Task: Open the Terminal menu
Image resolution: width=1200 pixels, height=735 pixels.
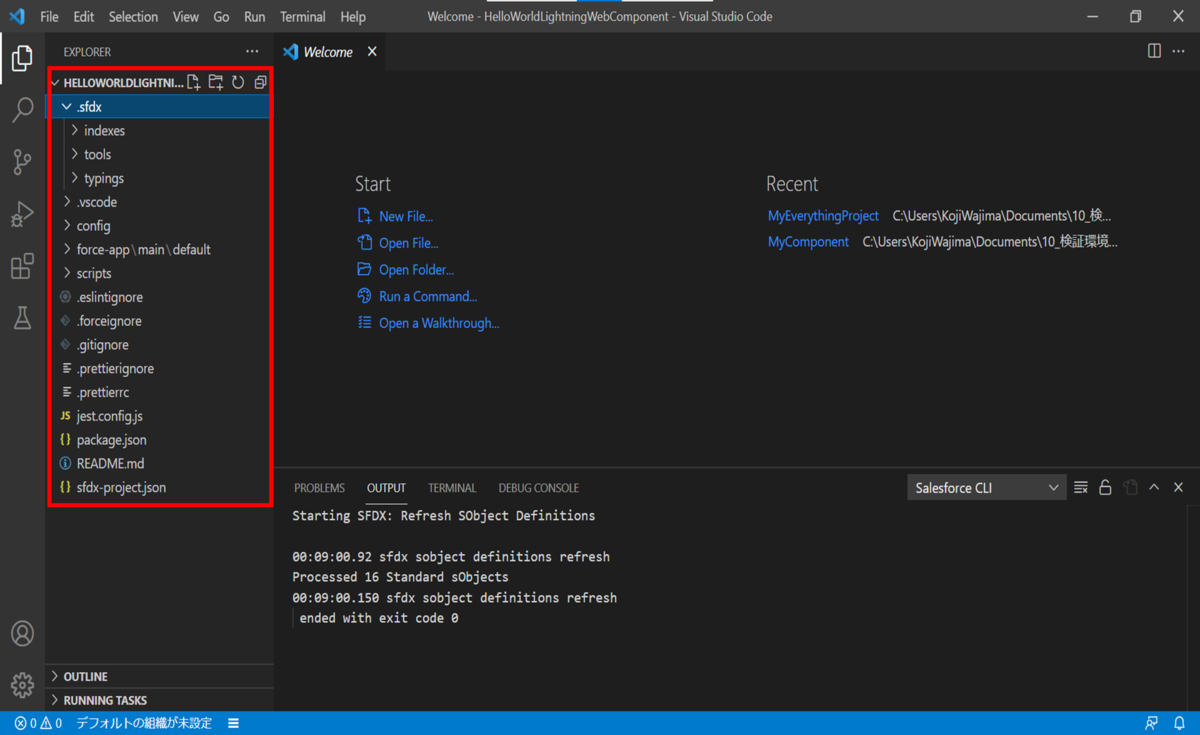Action: [x=302, y=16]
